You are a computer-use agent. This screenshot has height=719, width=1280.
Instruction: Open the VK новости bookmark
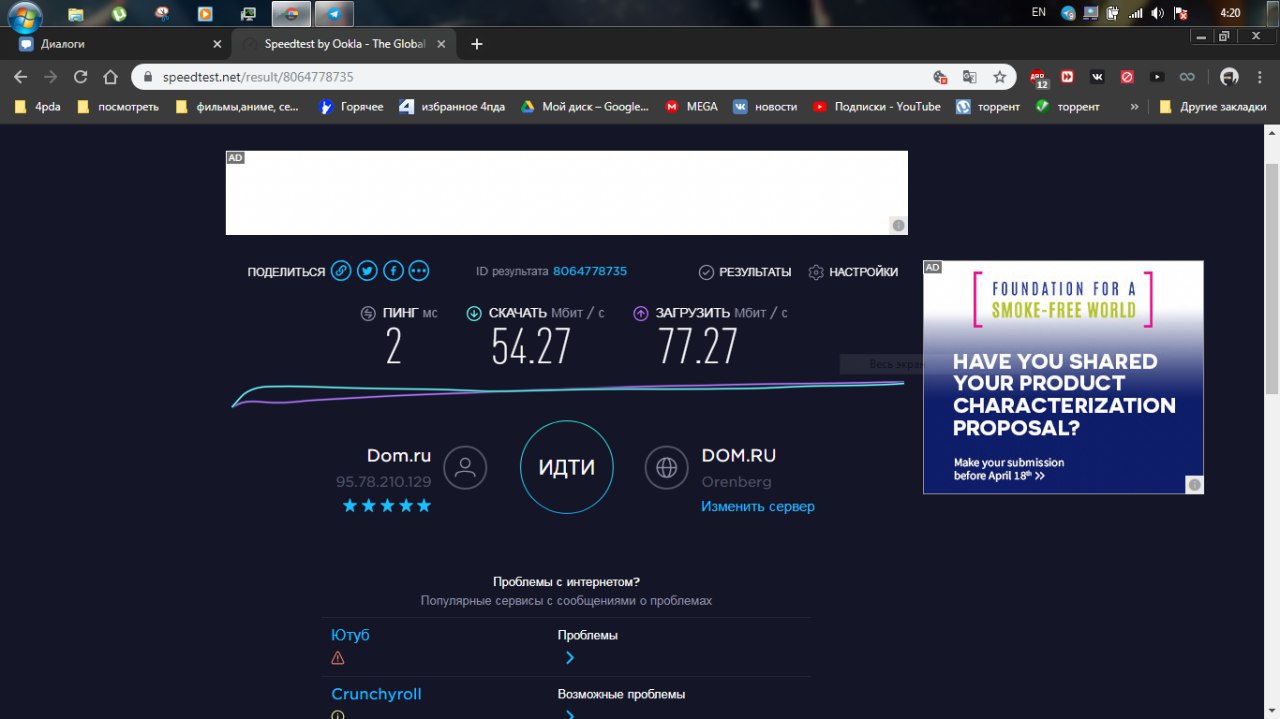765,106
